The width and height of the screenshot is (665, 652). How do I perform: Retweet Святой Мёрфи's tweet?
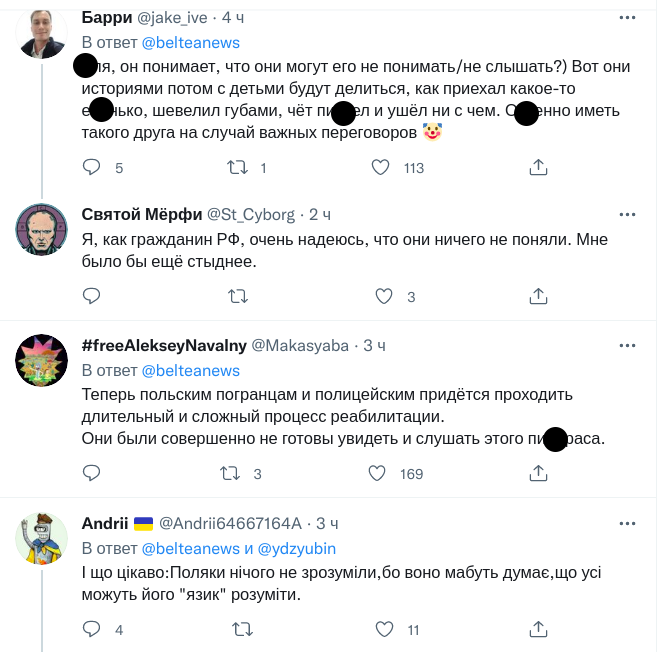[238, 296]
